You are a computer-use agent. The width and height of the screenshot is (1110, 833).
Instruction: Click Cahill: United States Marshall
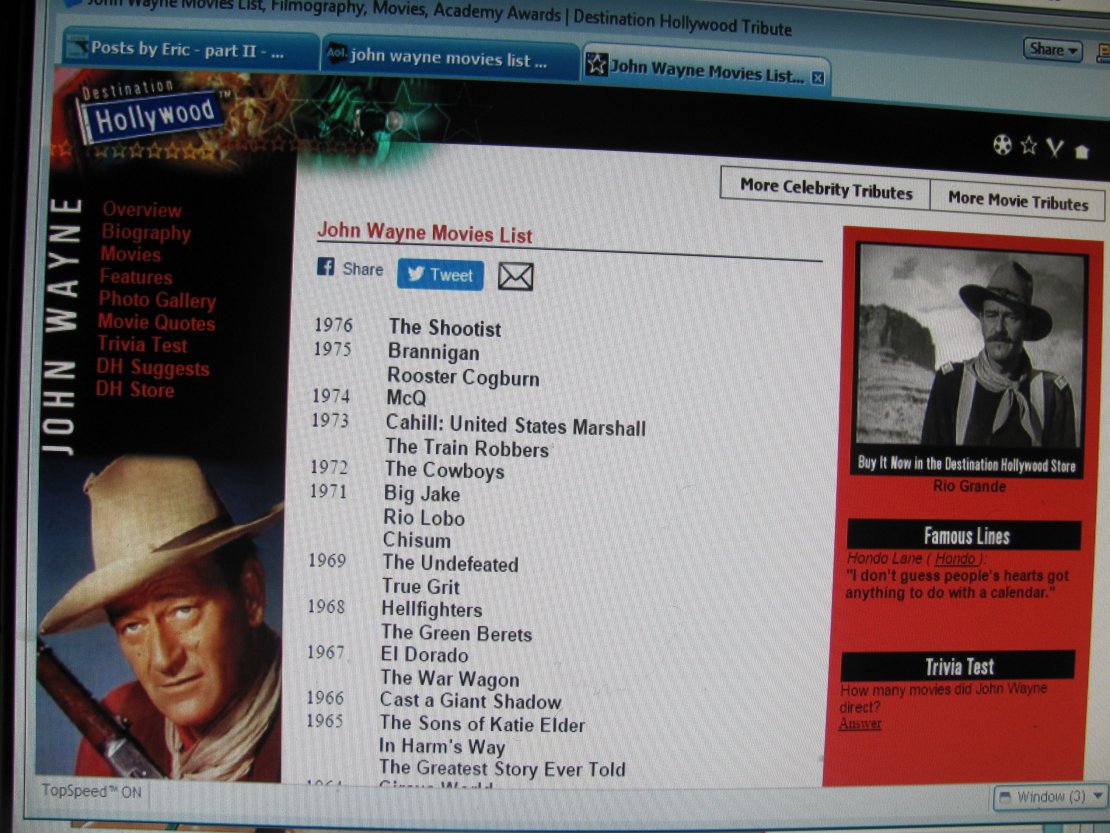[x=515, y=425]
